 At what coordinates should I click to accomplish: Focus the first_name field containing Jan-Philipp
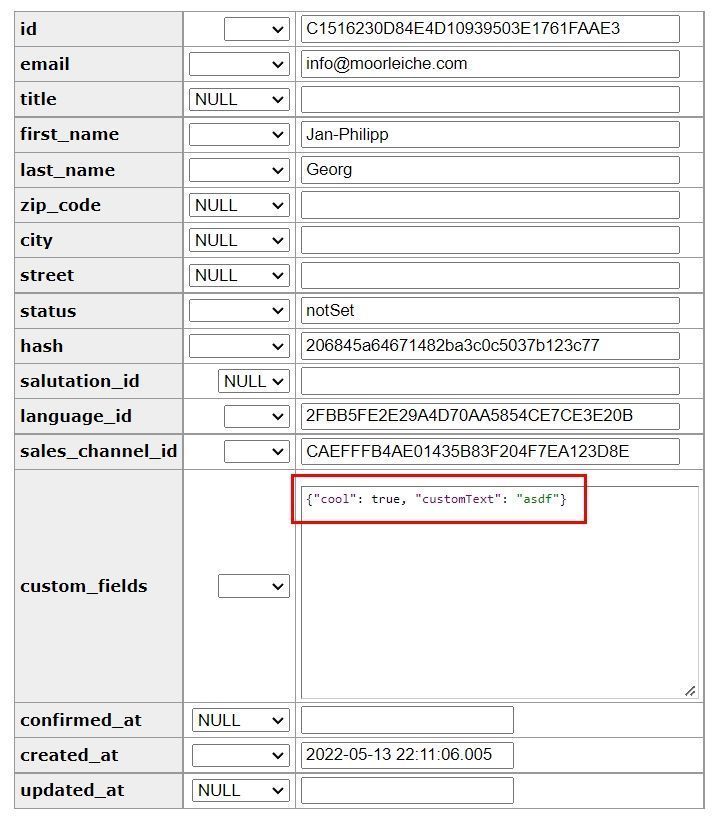click(489, 135)
